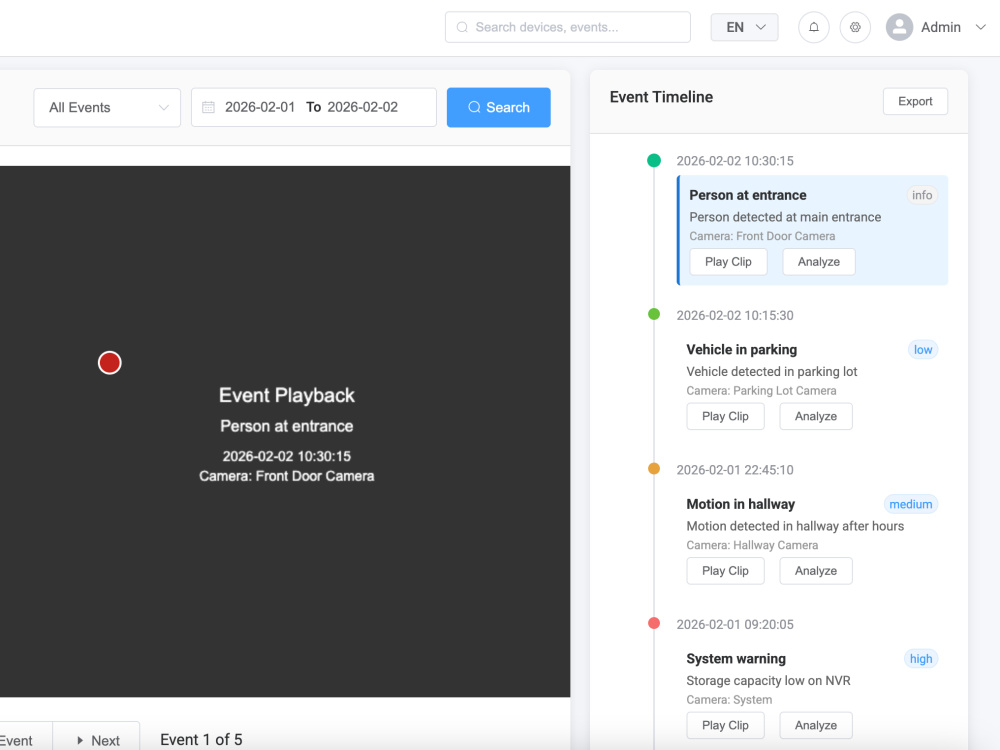Click the high severity tag
Viewport: 1000px width, 750px height.
(x=921, y=658)
